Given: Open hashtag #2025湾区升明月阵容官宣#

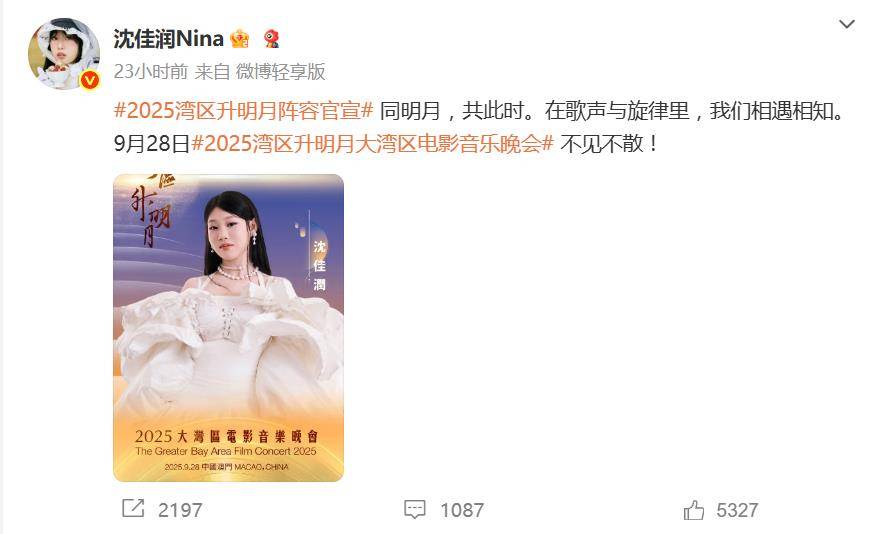Looking at the screenshot, I should (244, 111).
